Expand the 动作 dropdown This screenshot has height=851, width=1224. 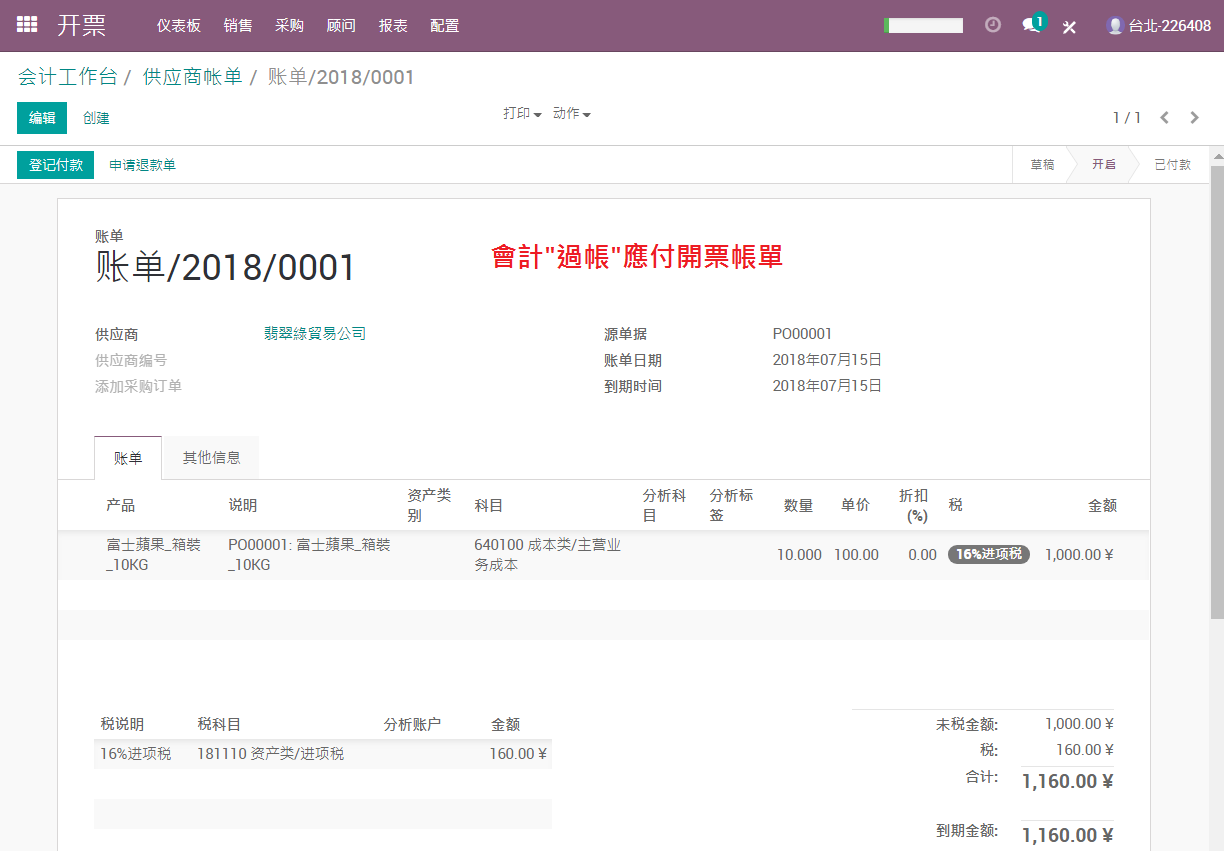point(572,114)
